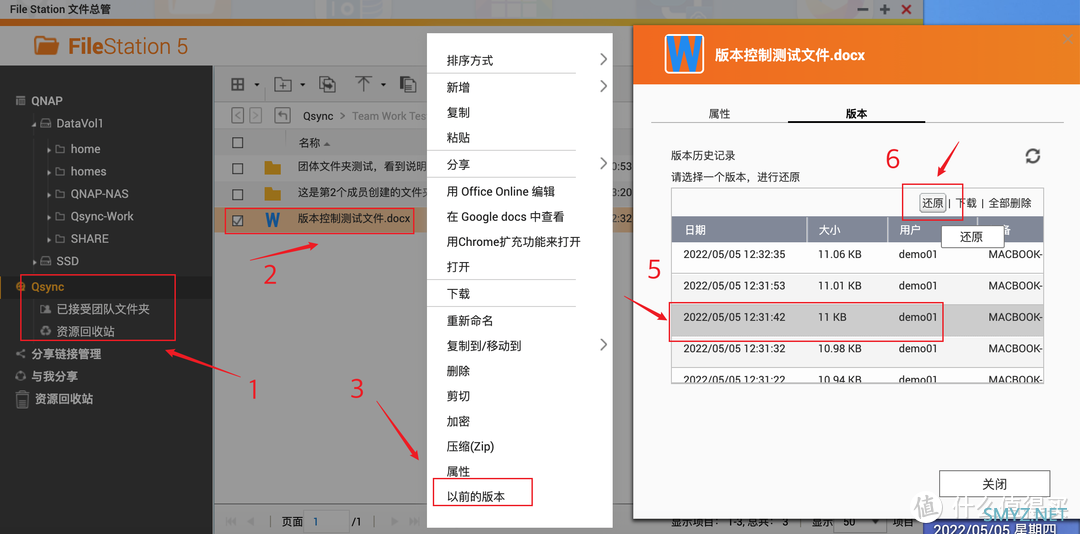The width and height of the screenshot is (1080, 534).
Task: Check the 这是第2个成员创建 folder checkbox
Action: (238, 194)
